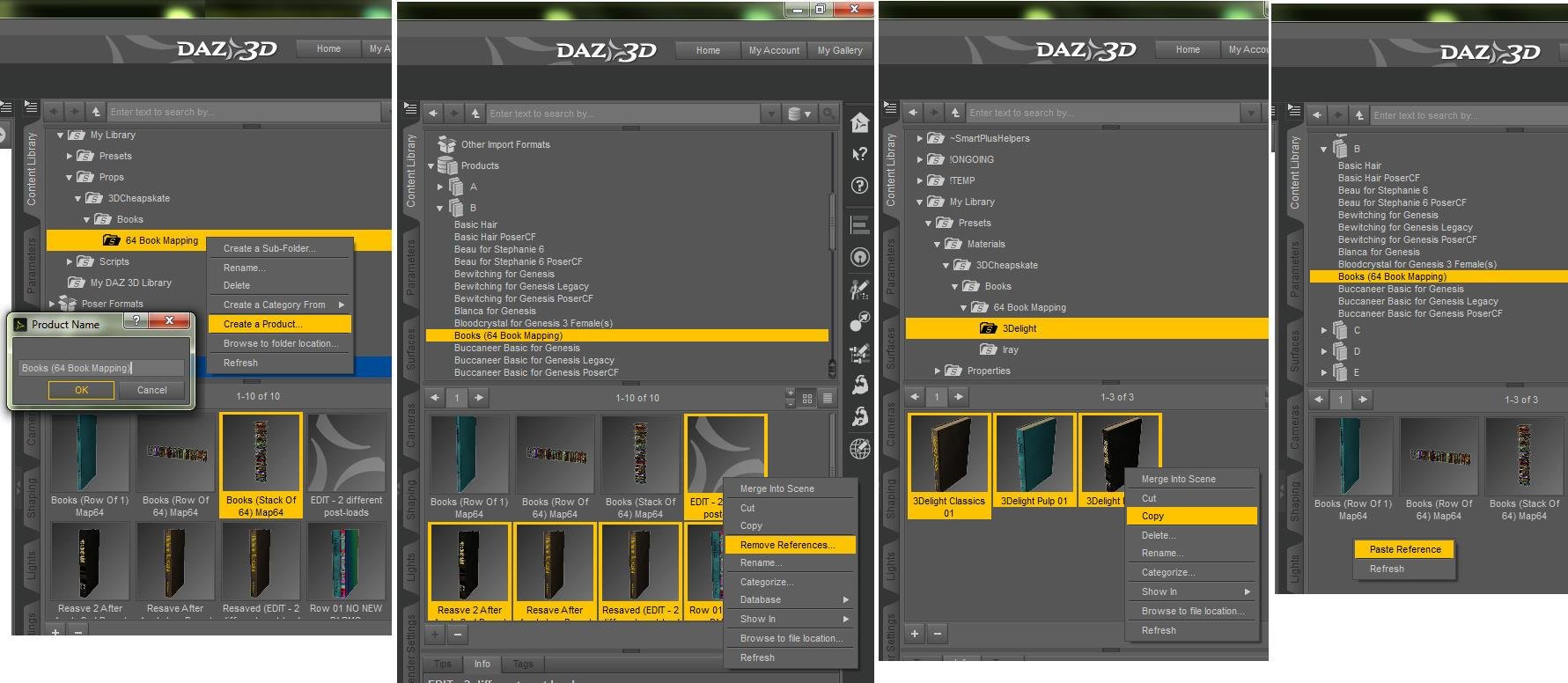Click the figure-with-pencil tool icon

coord(860,290)
